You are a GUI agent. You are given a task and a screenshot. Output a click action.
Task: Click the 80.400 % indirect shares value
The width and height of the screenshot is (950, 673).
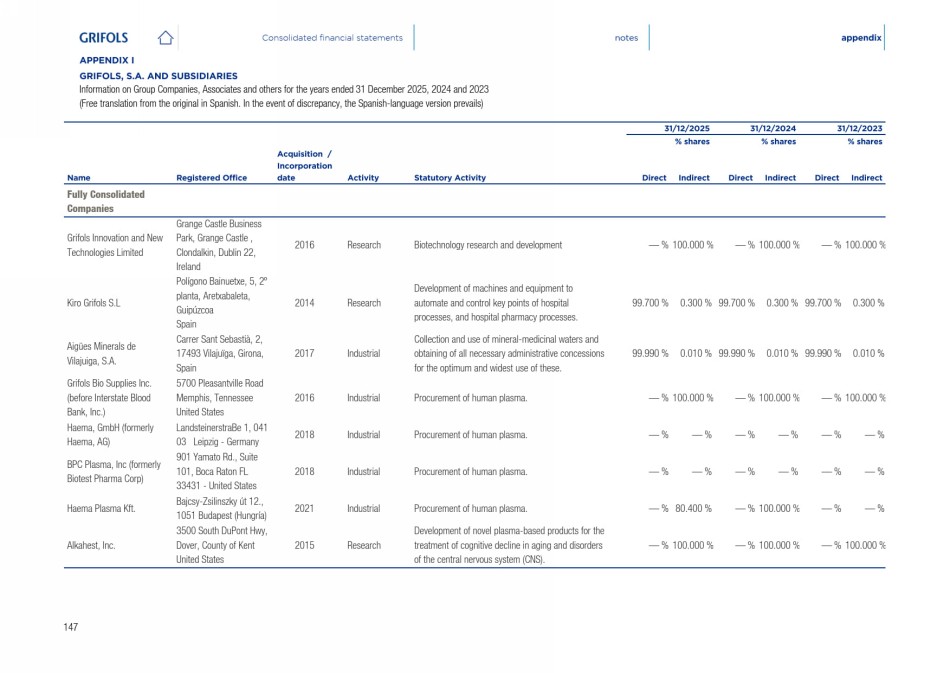click(693, 508)
